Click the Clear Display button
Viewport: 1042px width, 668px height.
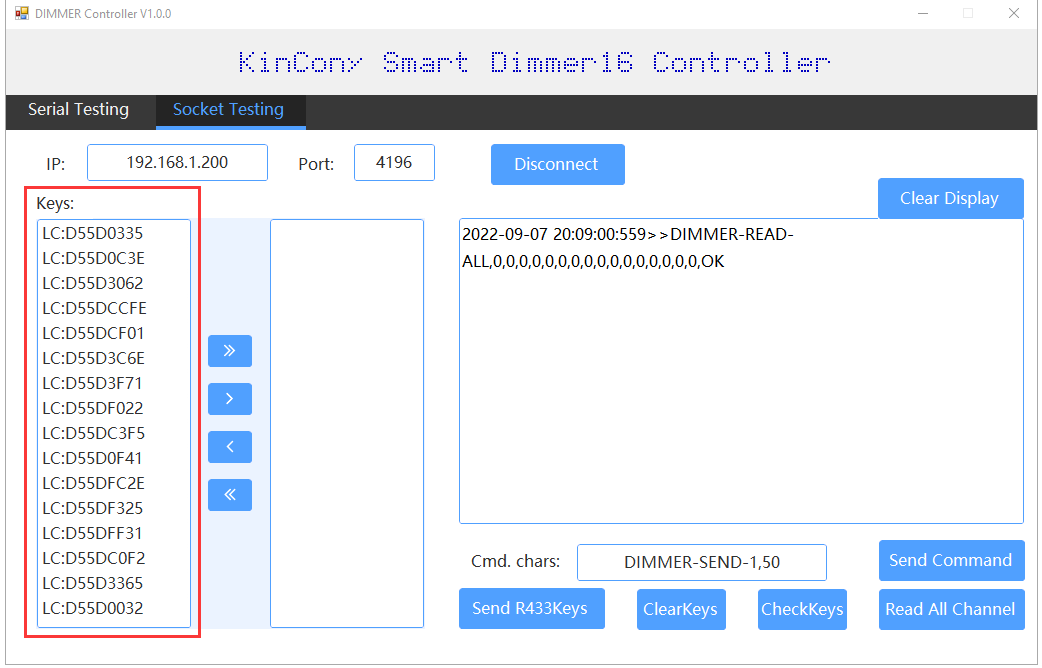click(x=949, y=198)
